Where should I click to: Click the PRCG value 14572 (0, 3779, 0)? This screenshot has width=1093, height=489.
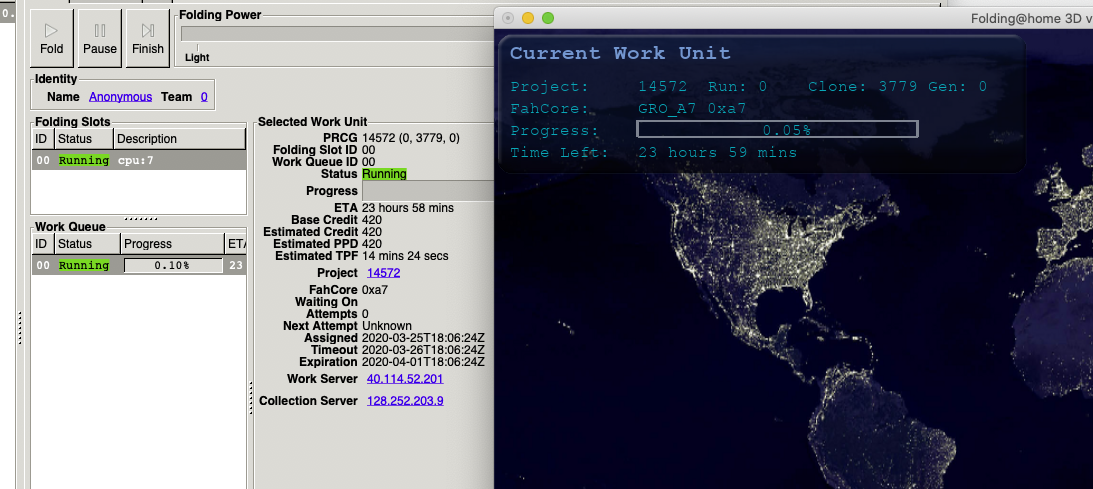tap(411, 138)
